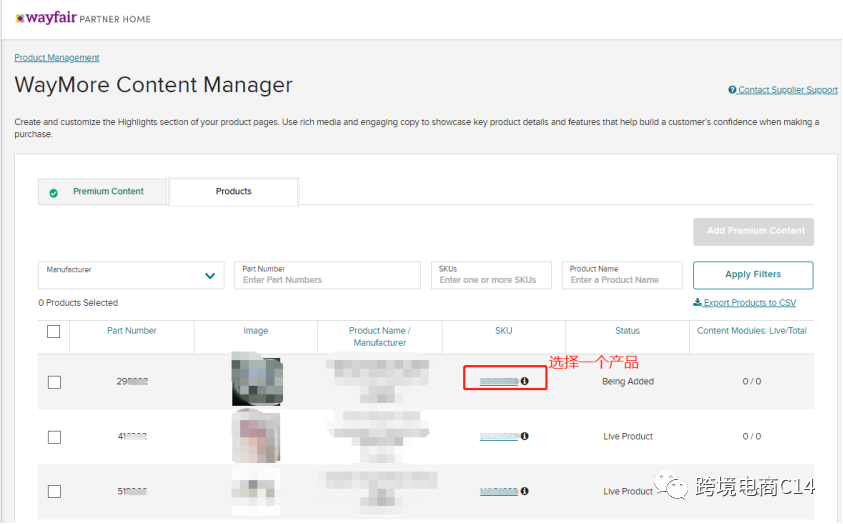
Task: Click WayMore Content Manager heading
Action: coord(153,85)
